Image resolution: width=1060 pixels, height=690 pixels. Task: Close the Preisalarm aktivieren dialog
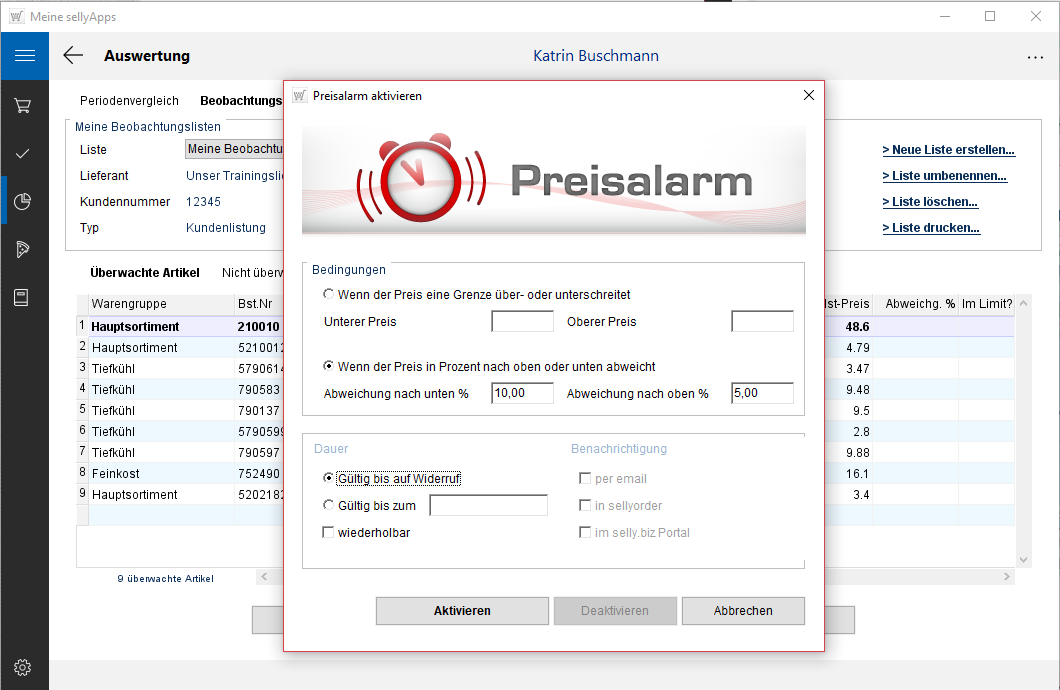tap(808, 96)
